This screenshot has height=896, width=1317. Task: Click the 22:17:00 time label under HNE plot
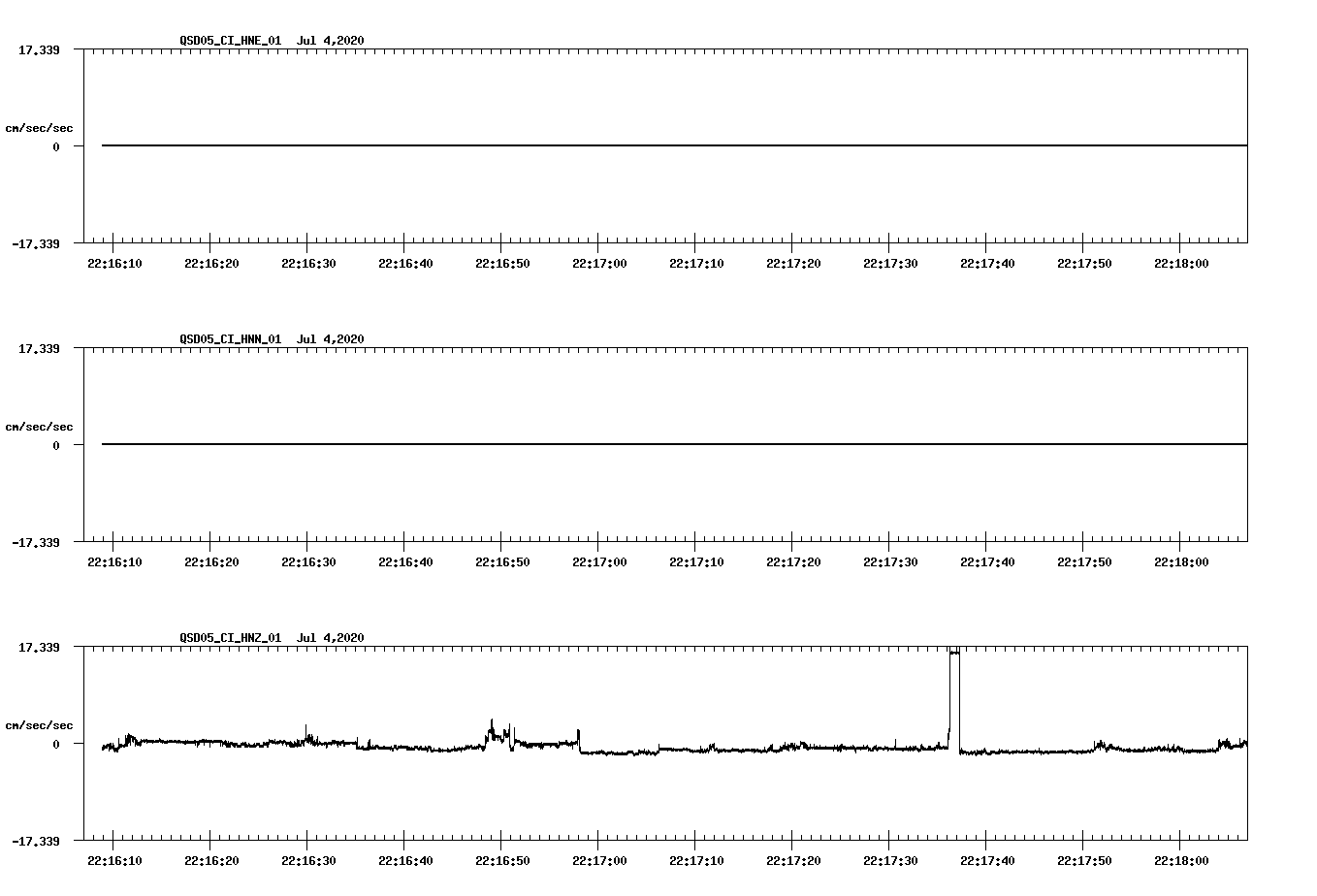[x=599, y=264]
